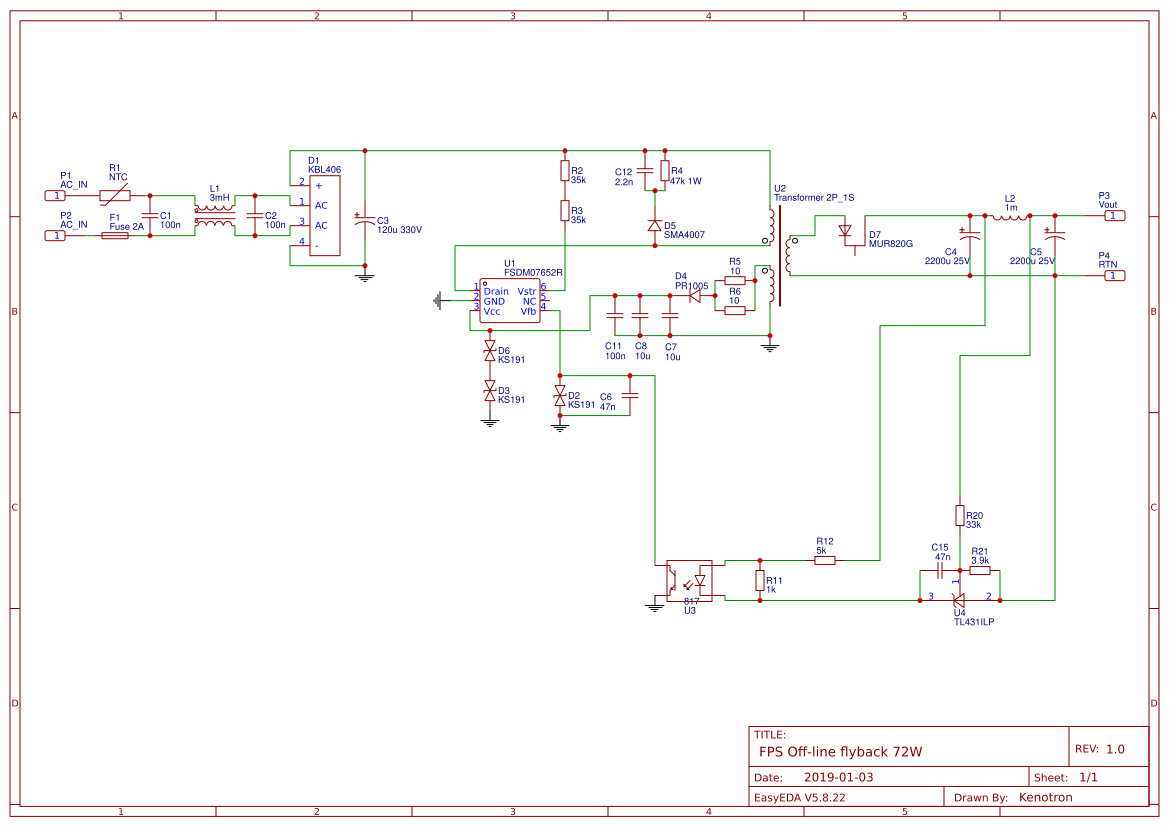The width and height of the screenshot is (1169, 827).
Task: Click the MUR820G diode D7
Action: point(845,231)
